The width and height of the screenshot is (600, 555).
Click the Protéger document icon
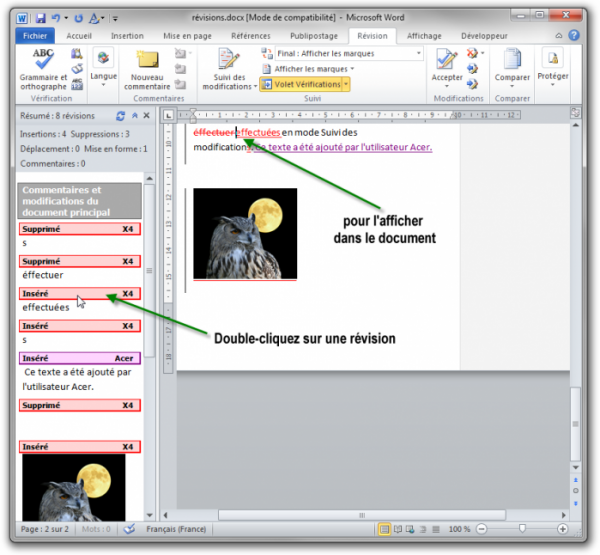coord(552,64)
